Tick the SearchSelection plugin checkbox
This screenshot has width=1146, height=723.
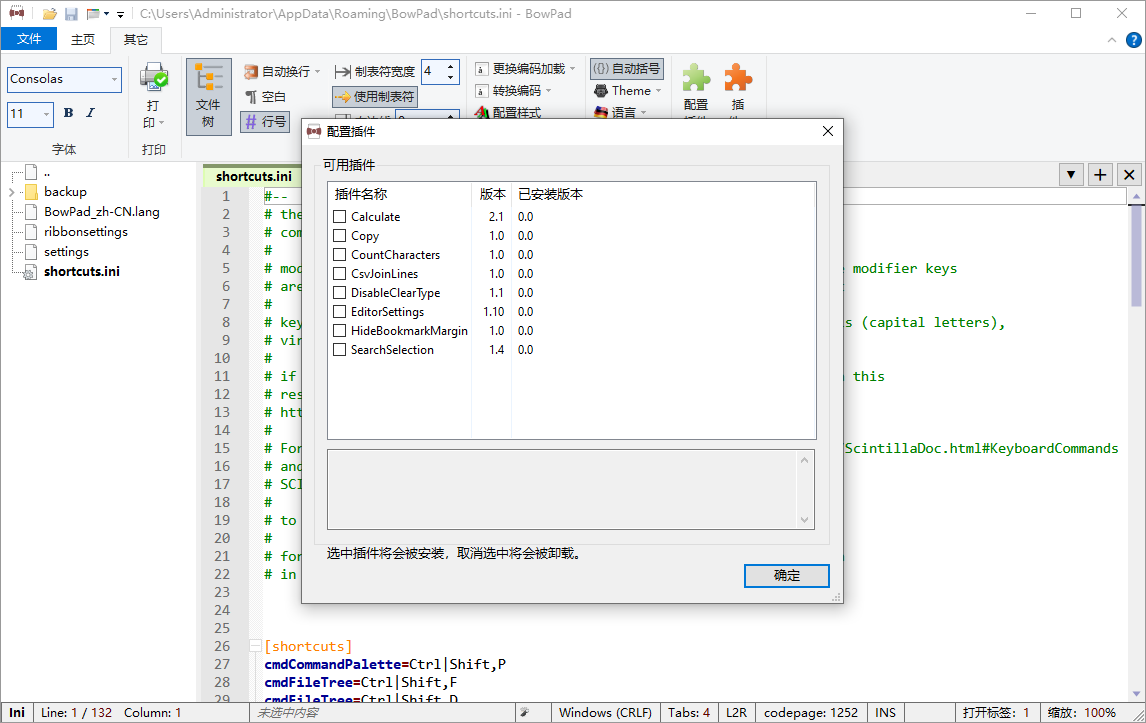[340, 350]
